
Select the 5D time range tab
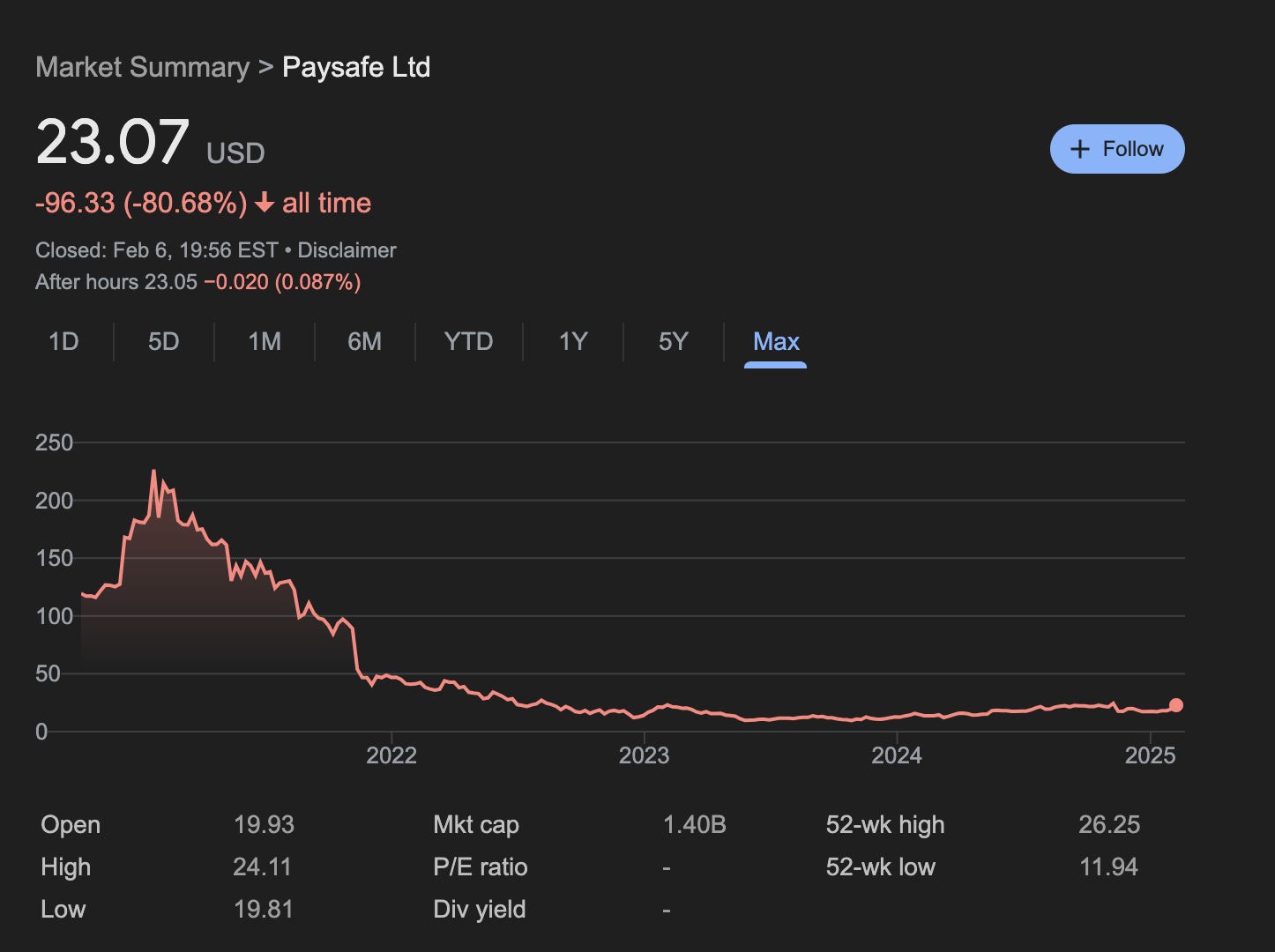[x=163, y=341]
